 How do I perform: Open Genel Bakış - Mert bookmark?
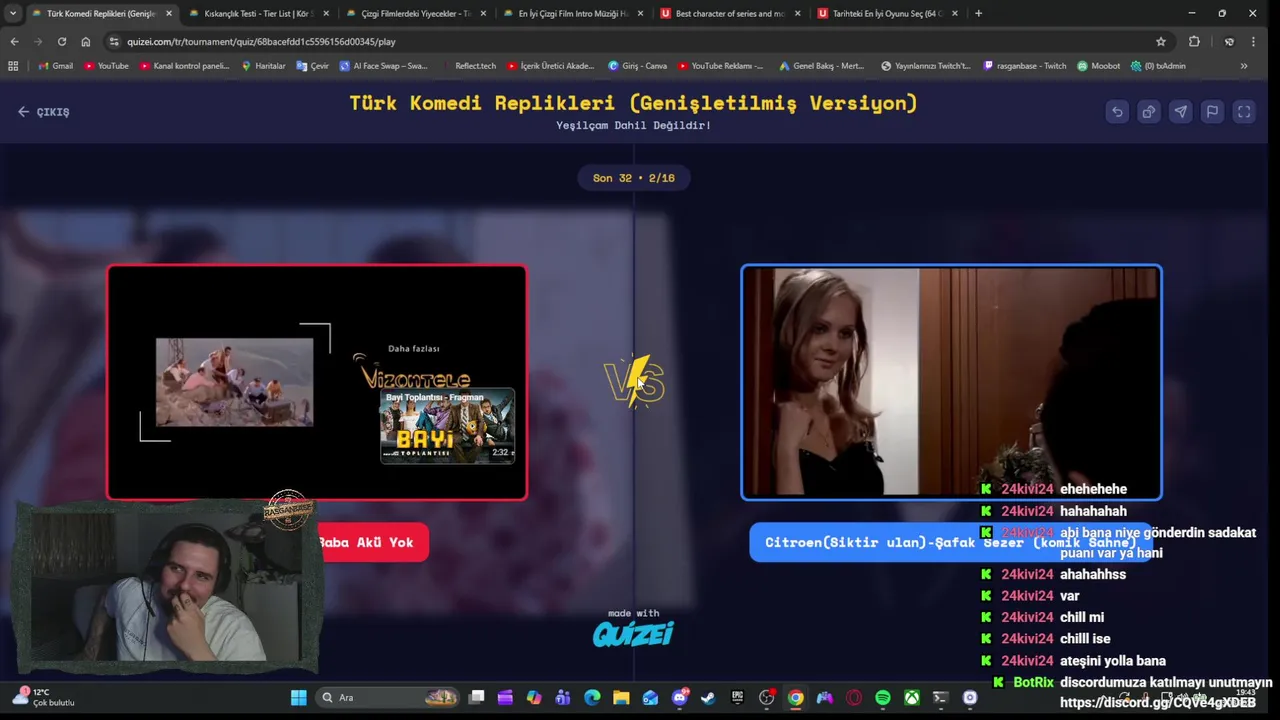tap(821, 66)
